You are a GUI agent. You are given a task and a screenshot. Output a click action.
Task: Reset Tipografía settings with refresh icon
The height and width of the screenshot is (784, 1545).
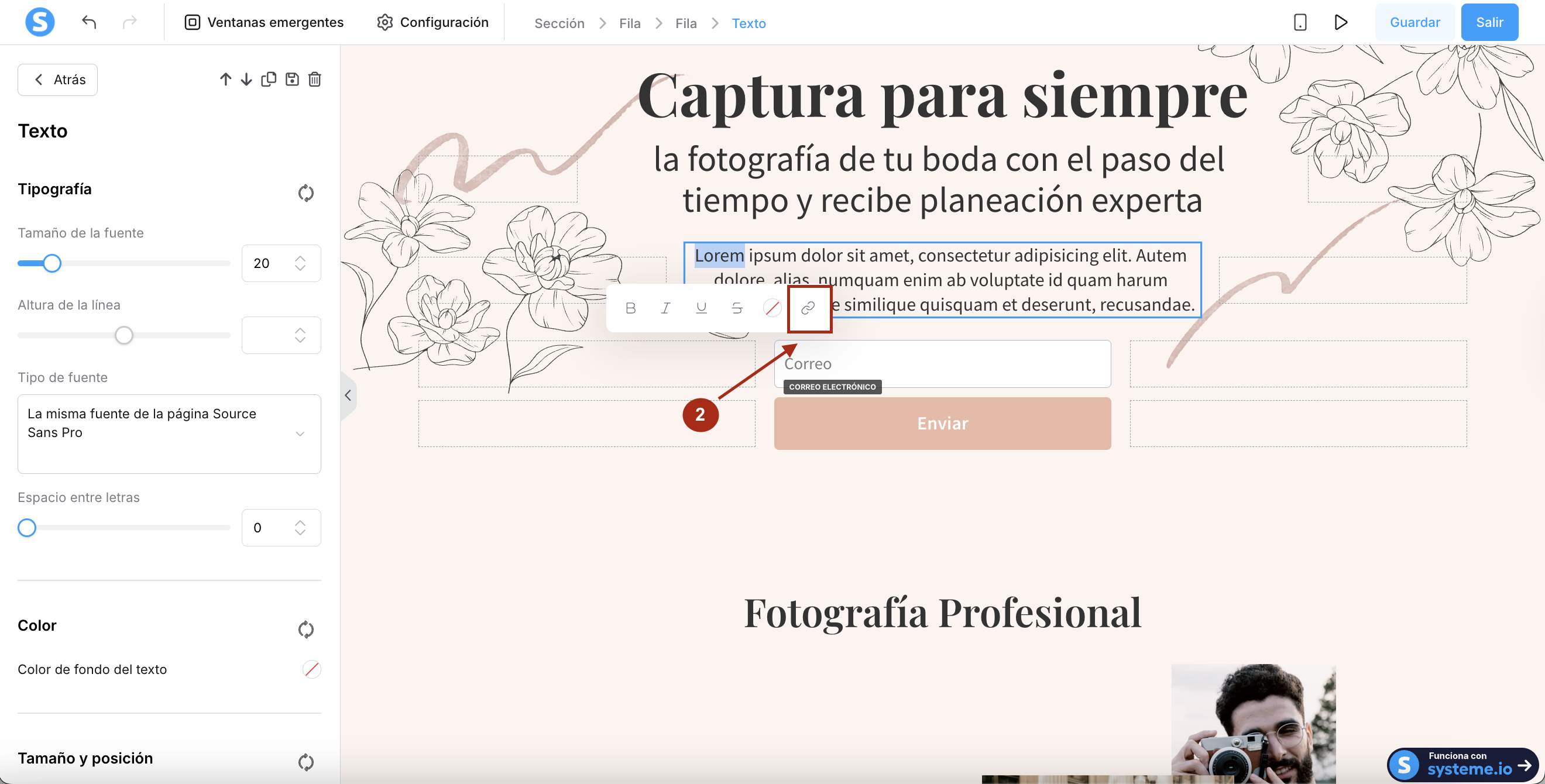point(306,193)
